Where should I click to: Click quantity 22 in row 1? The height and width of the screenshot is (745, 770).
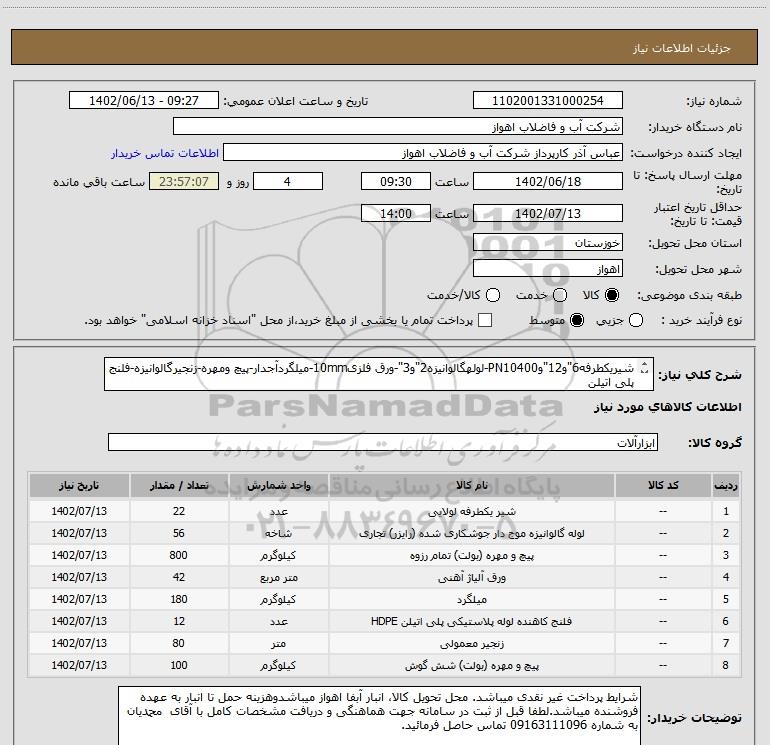[x=179, y=511]
